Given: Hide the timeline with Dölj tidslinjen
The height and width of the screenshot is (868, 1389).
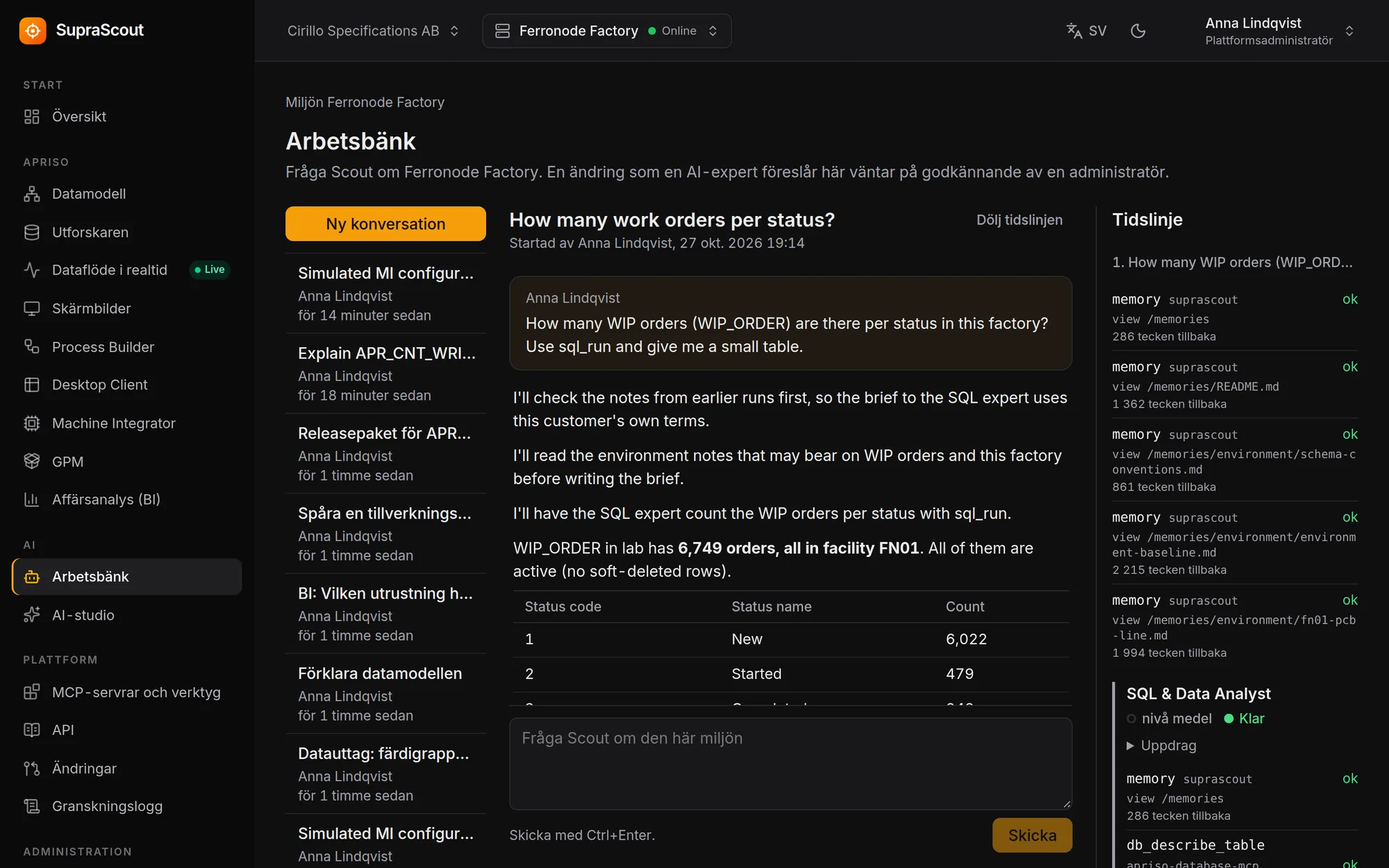Looking at the screenshot, I should (x=1019, y=220).
